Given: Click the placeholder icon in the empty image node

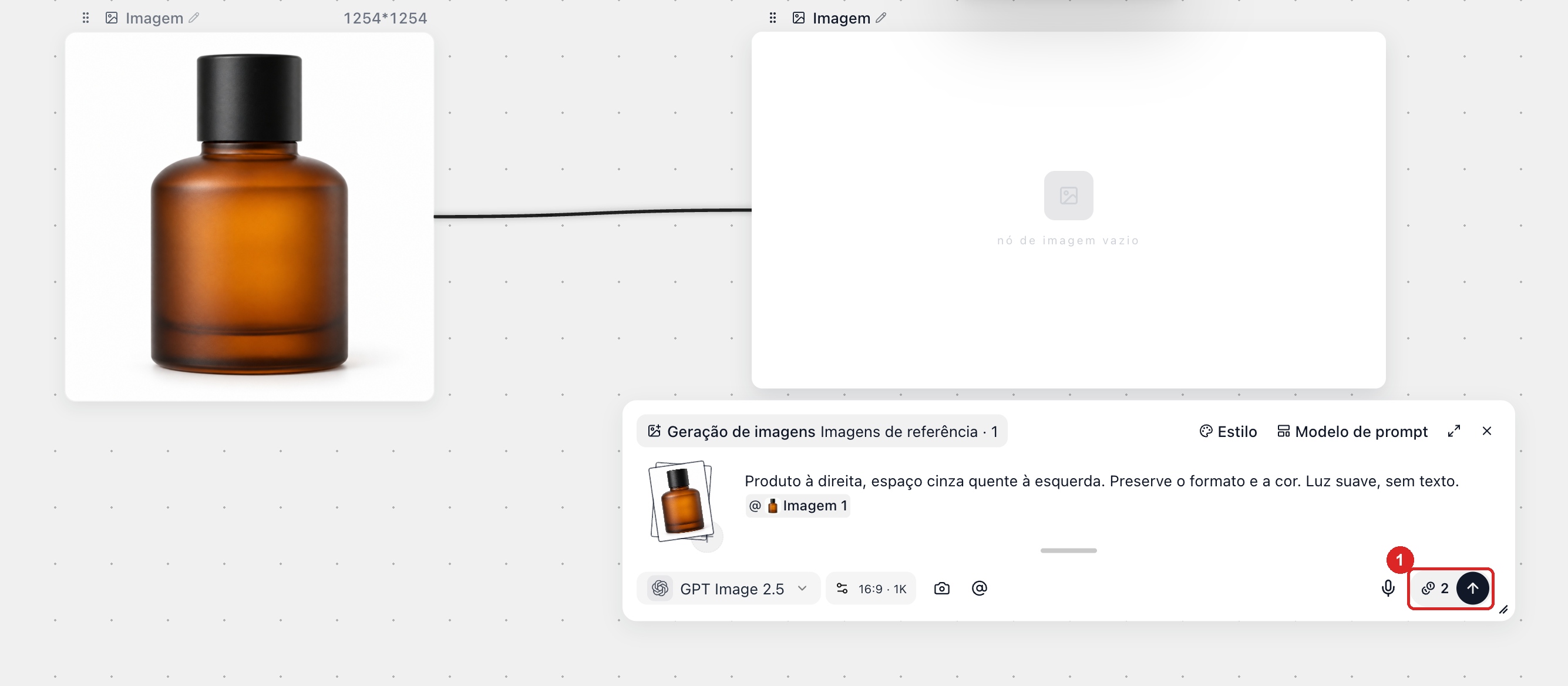Looking at the screenshot, I should pyautogui.click(x=1068, y=196).
